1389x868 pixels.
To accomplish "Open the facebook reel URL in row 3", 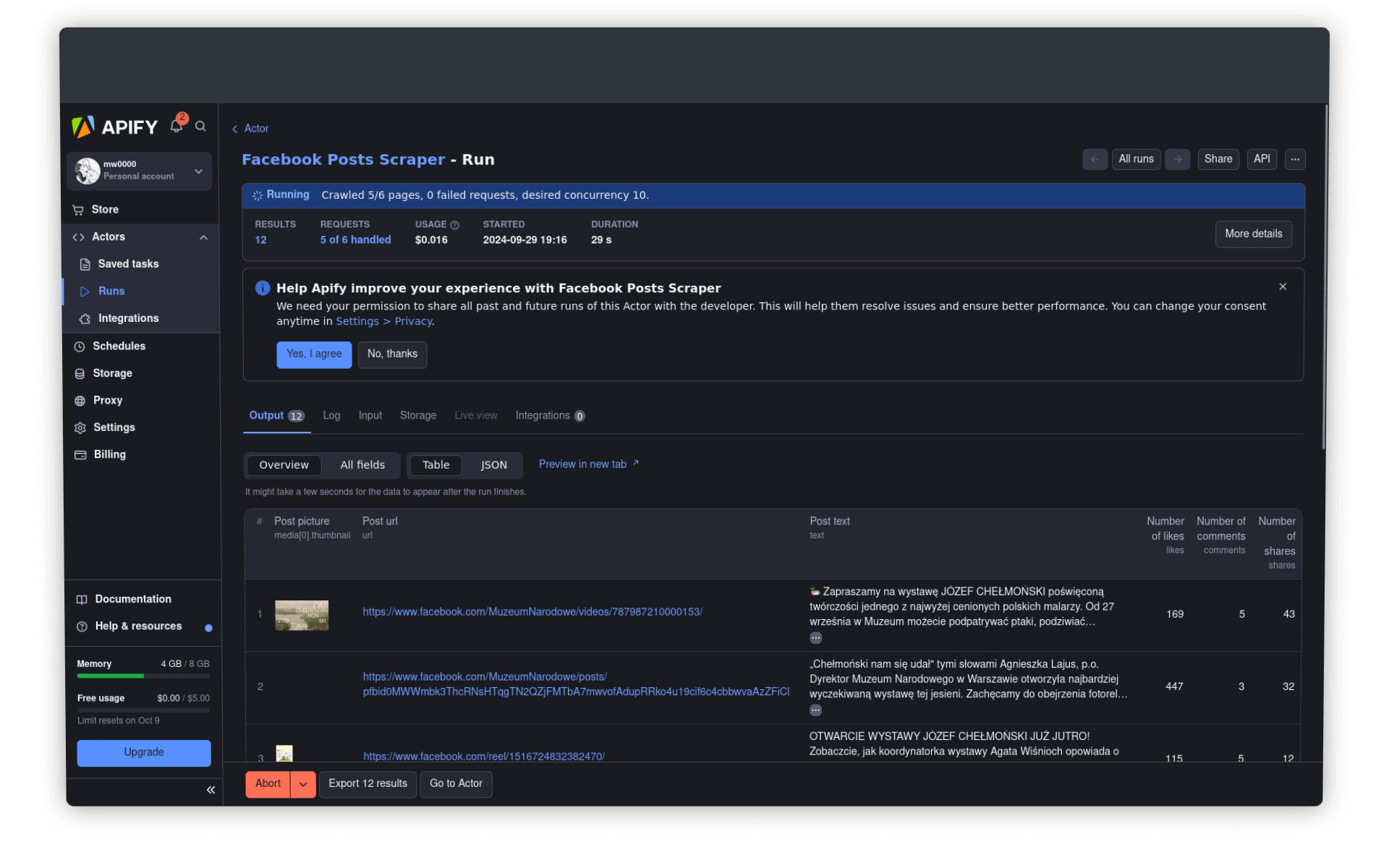I will 483,757.
